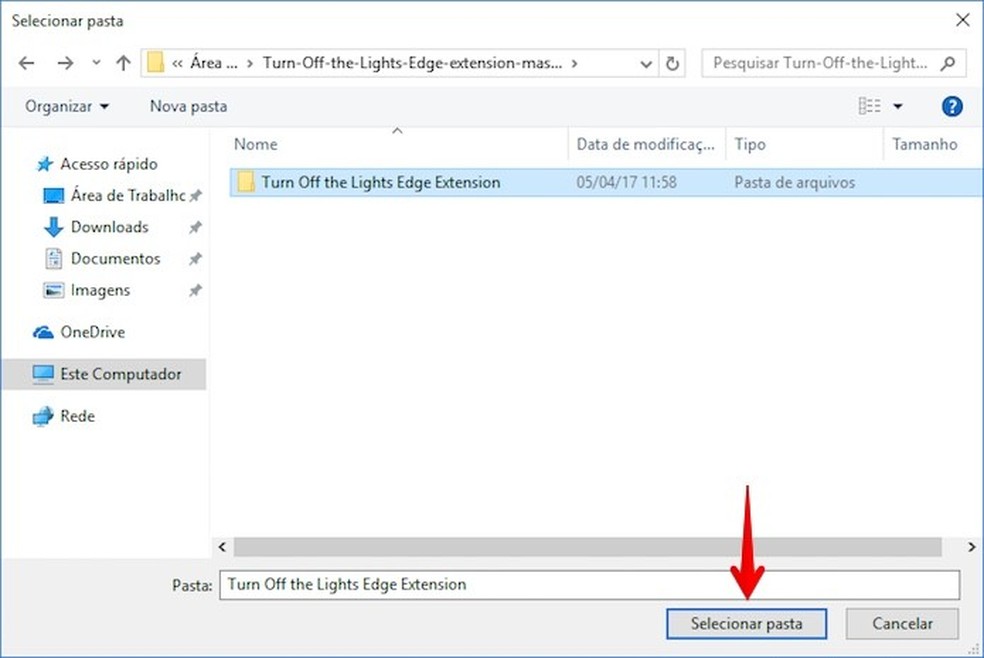Screen dimensions: 984x658
Task: Click the Cancelar button
Action: click(x=902, y=624)
